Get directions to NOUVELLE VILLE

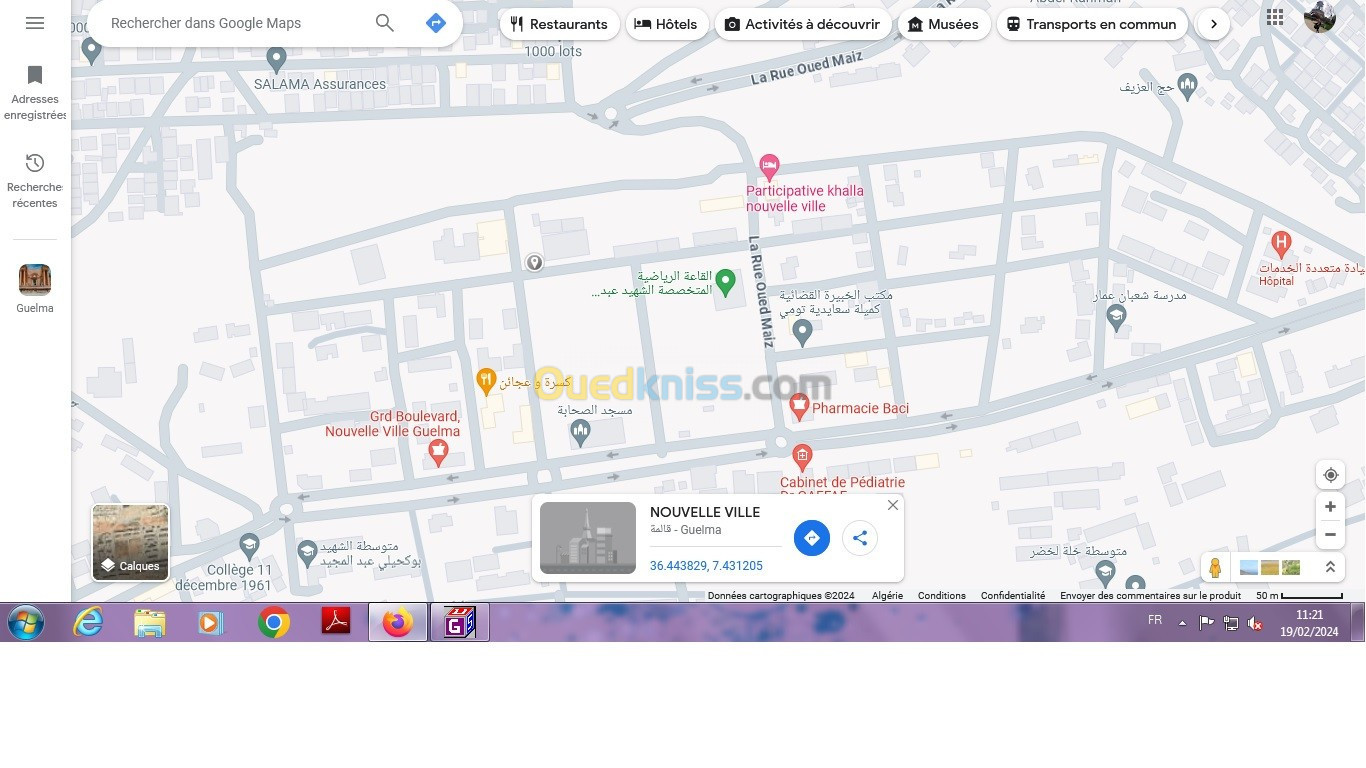click(812, 538)
